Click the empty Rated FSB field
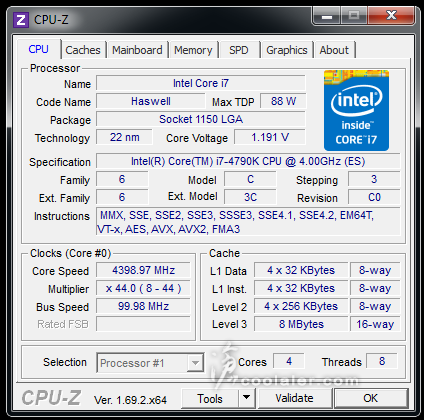The image size is (424, 420). [143, 324]
